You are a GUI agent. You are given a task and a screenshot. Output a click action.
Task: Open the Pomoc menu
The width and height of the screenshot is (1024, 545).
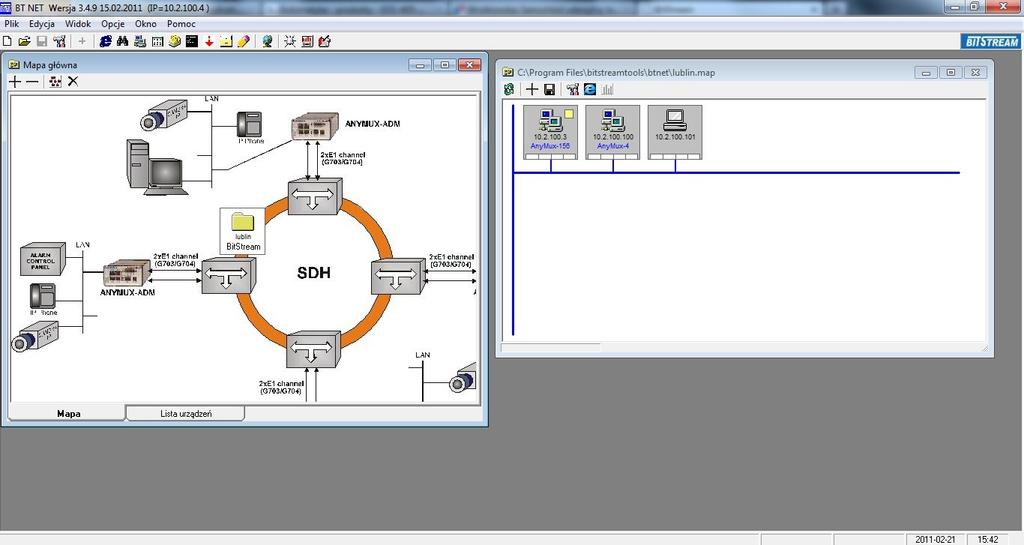(181, 23)
